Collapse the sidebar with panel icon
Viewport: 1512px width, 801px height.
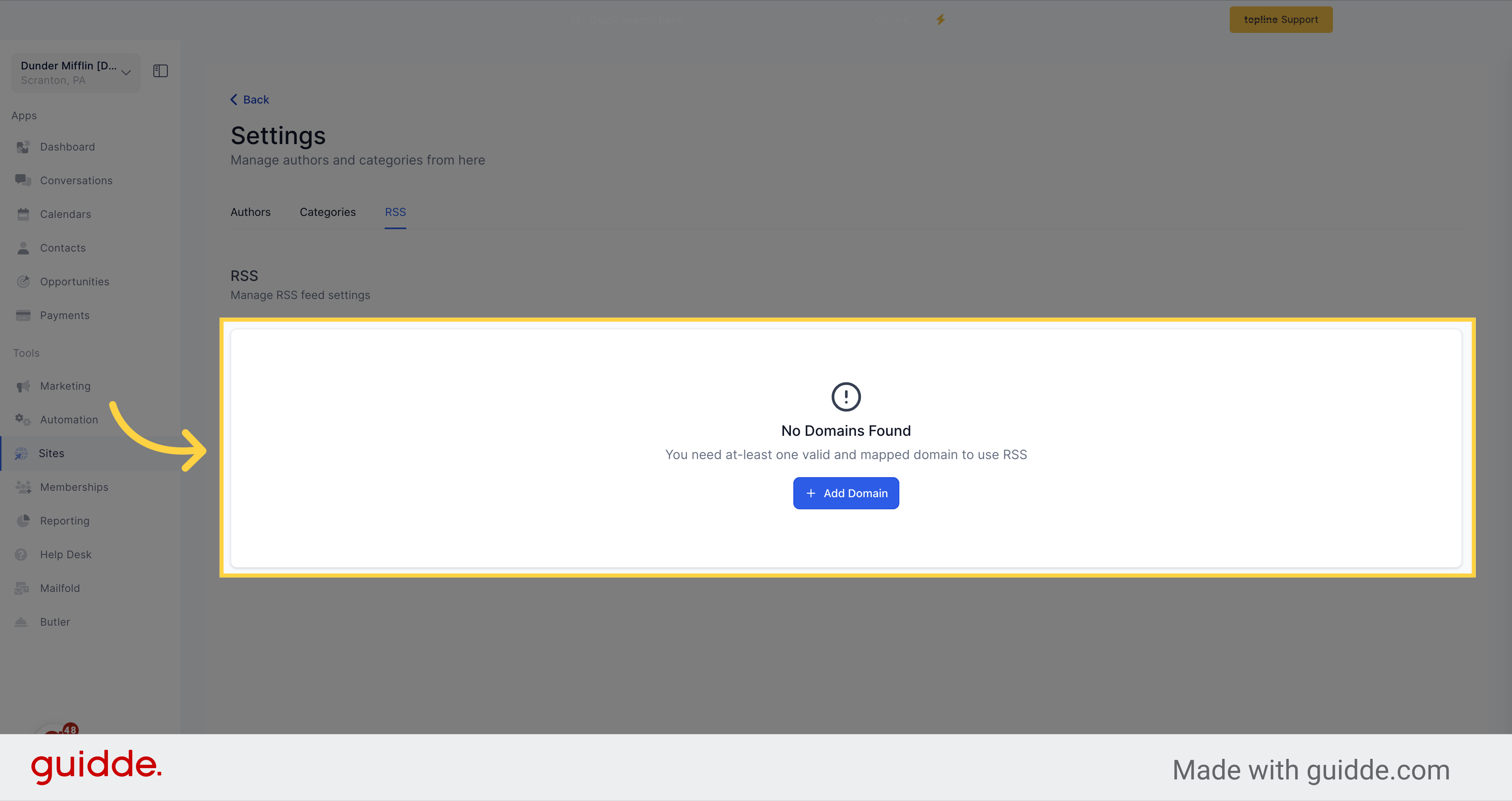point(160,71)
